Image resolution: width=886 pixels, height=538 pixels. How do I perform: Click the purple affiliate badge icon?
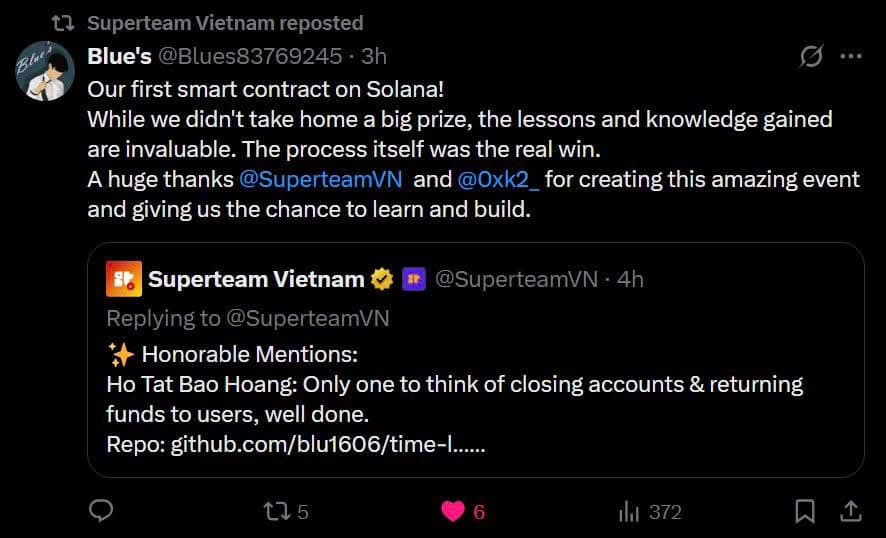413,280
